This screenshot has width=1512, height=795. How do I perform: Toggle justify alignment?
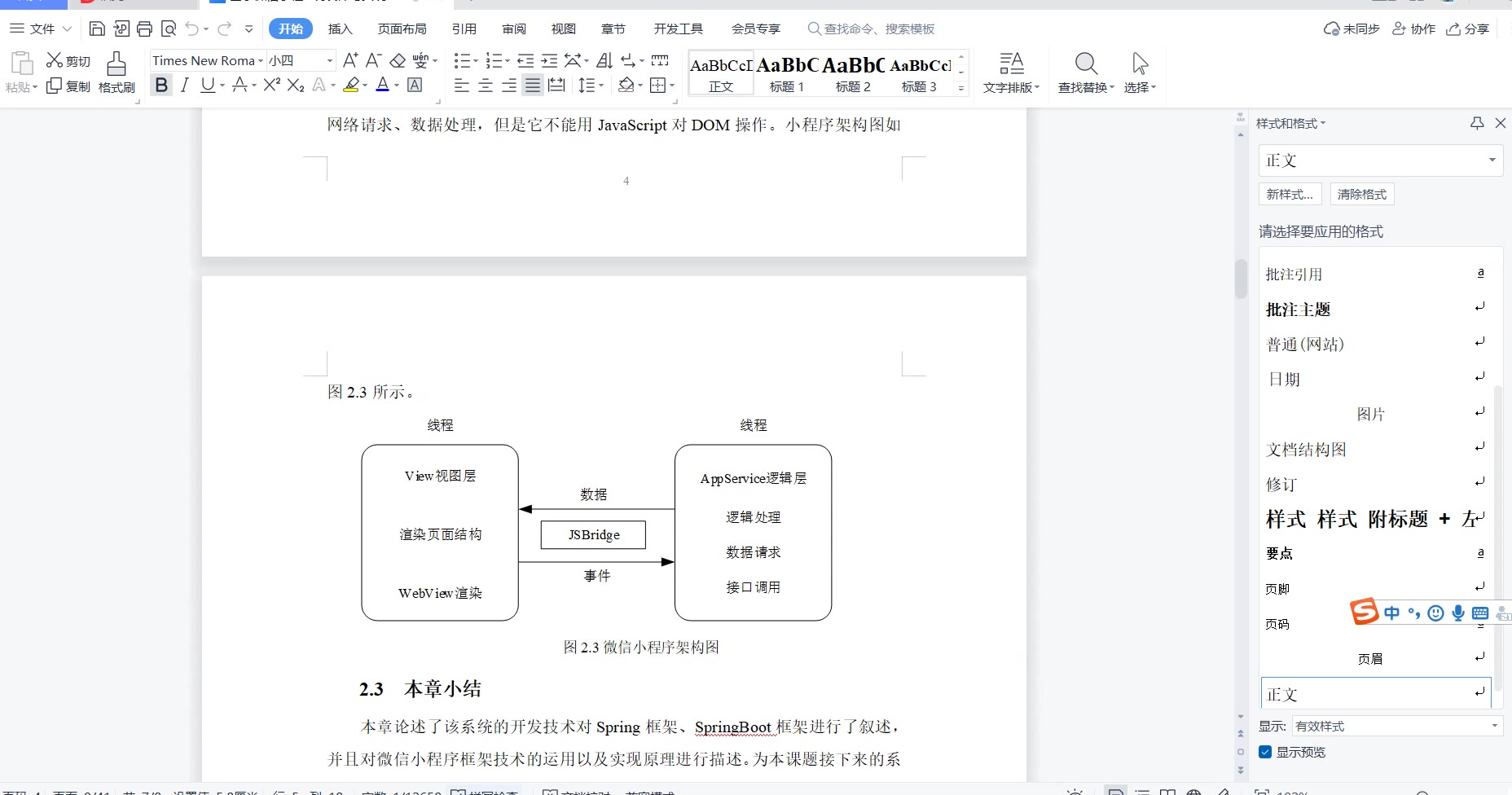[533, 85]
